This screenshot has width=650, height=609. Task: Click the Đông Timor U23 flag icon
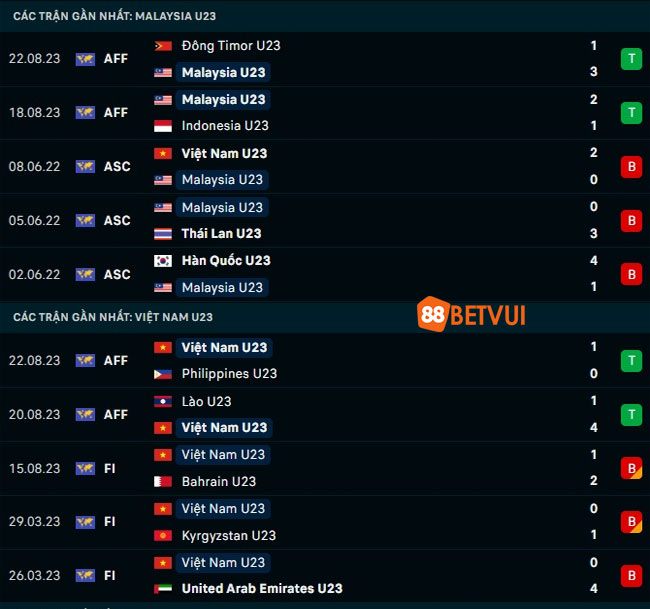pos(163,46)
